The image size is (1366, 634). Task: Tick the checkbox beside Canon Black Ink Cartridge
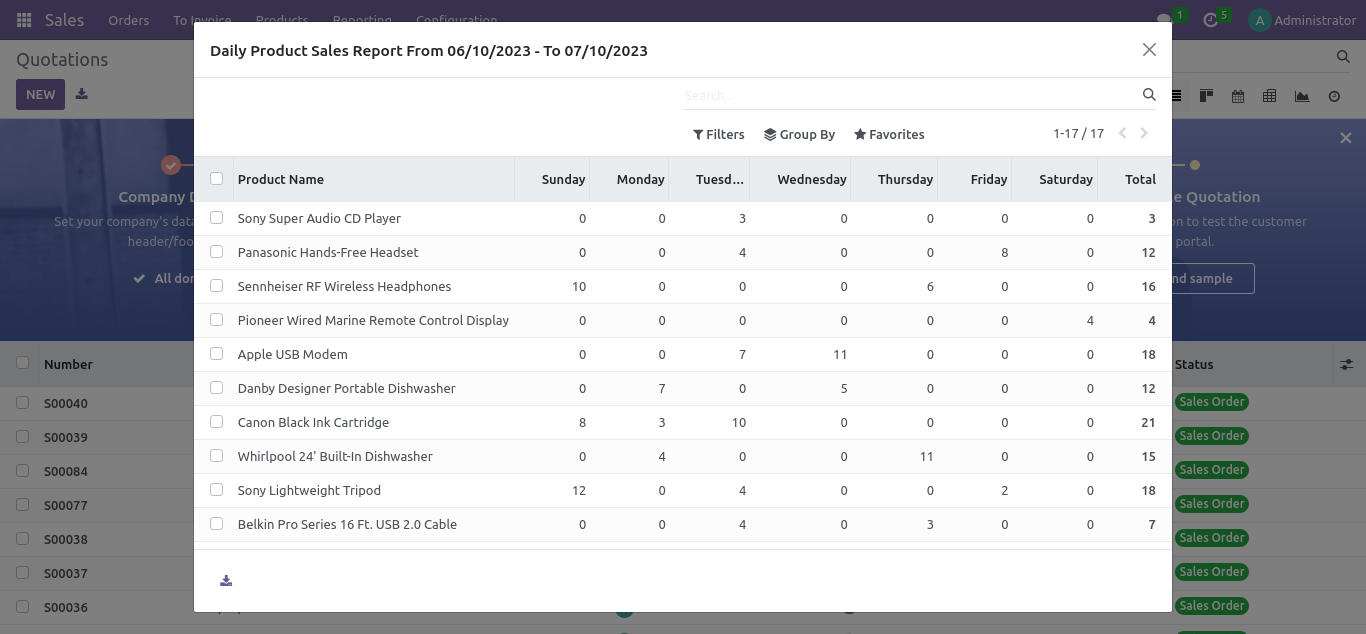click(x=216, y=422)
